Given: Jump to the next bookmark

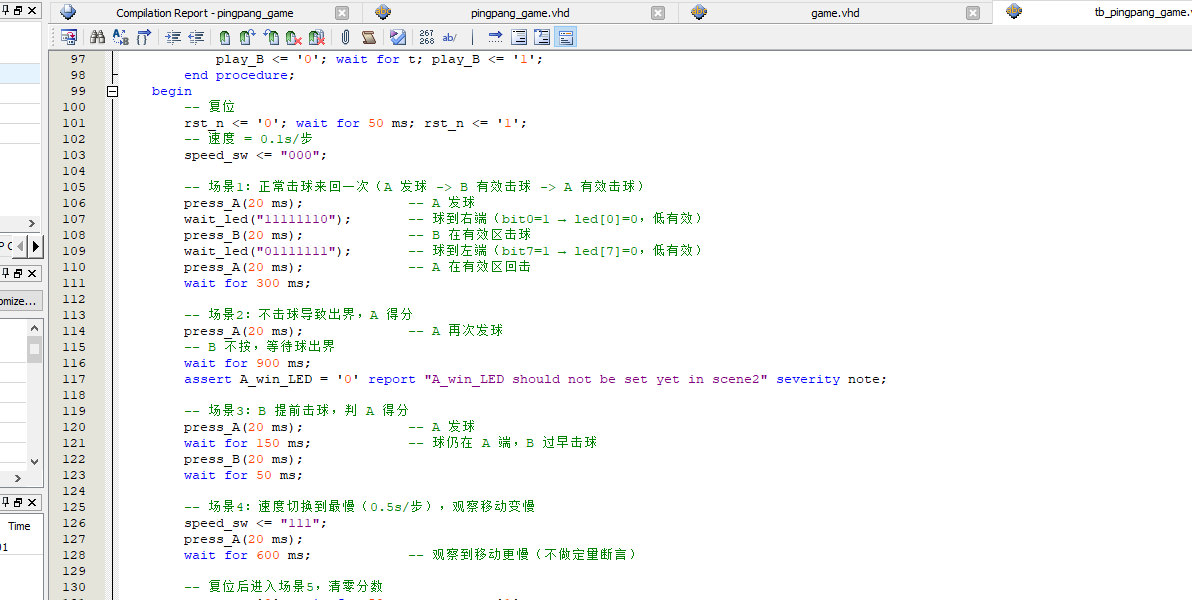Looking at the screenshot, I should pyautogui.click(x=247, y=37).
